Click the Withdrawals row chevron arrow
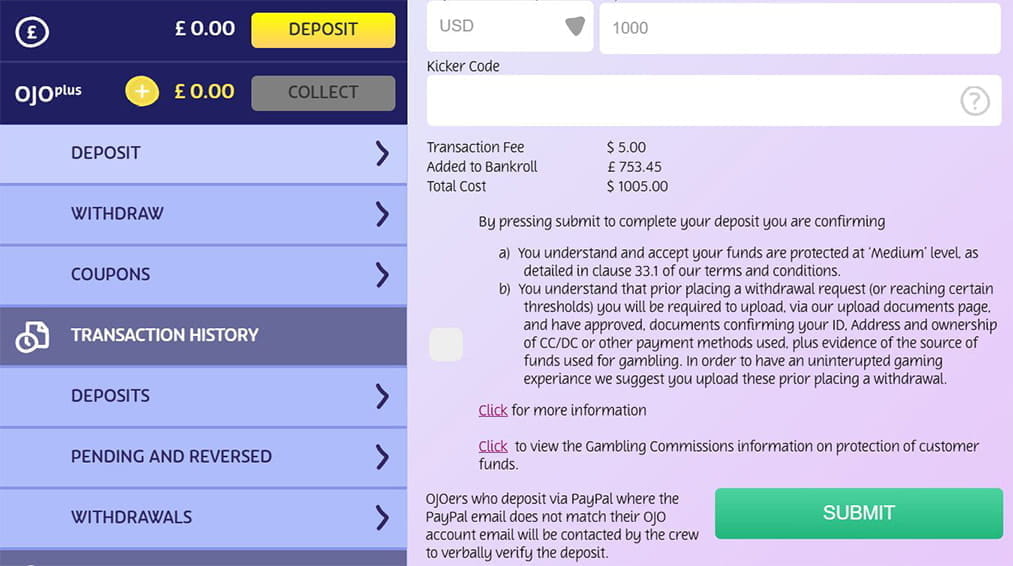Image resolution: width=1013 pixels, height=566 pixels. tap(382, 518)
